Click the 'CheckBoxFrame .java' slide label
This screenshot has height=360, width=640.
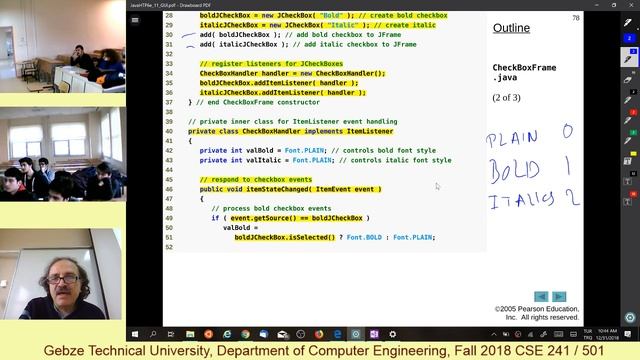point(524,72)
